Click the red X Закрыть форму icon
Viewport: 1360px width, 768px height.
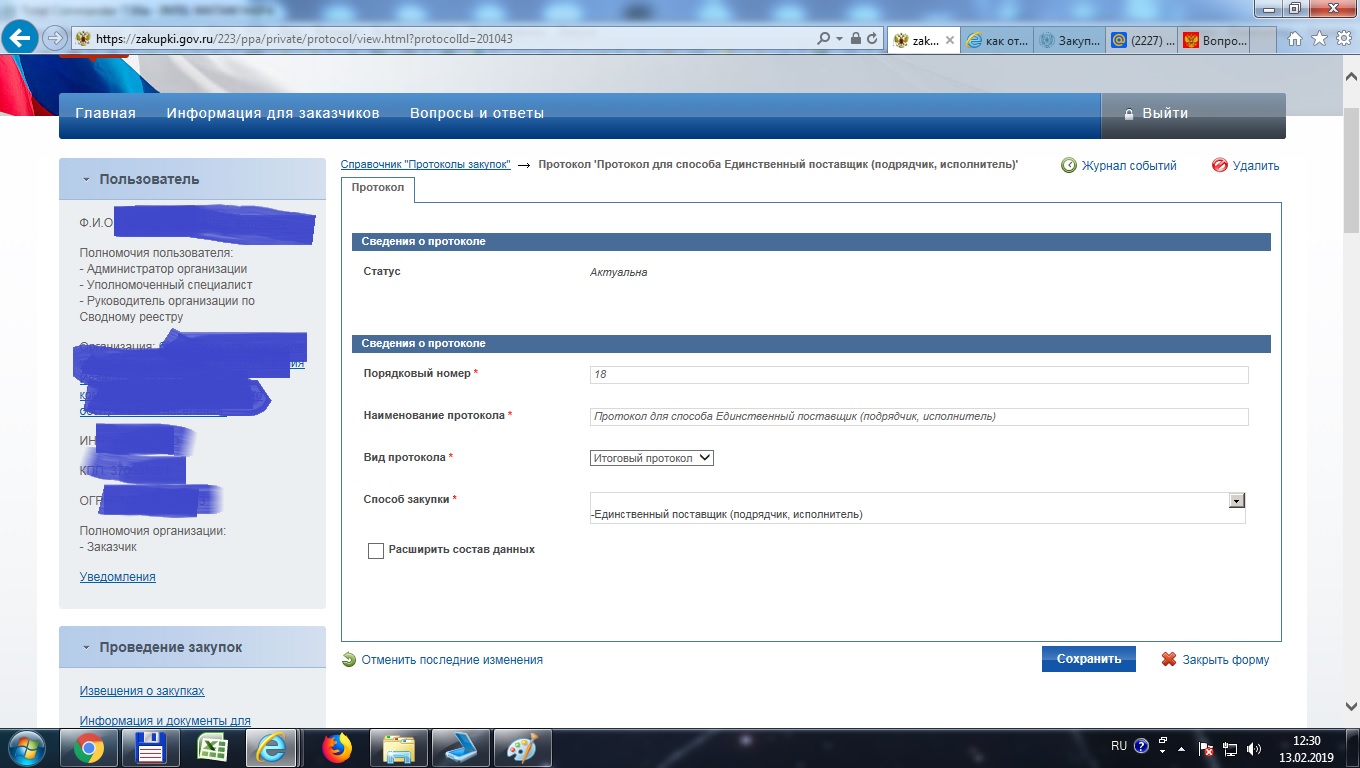[1168, 660]
